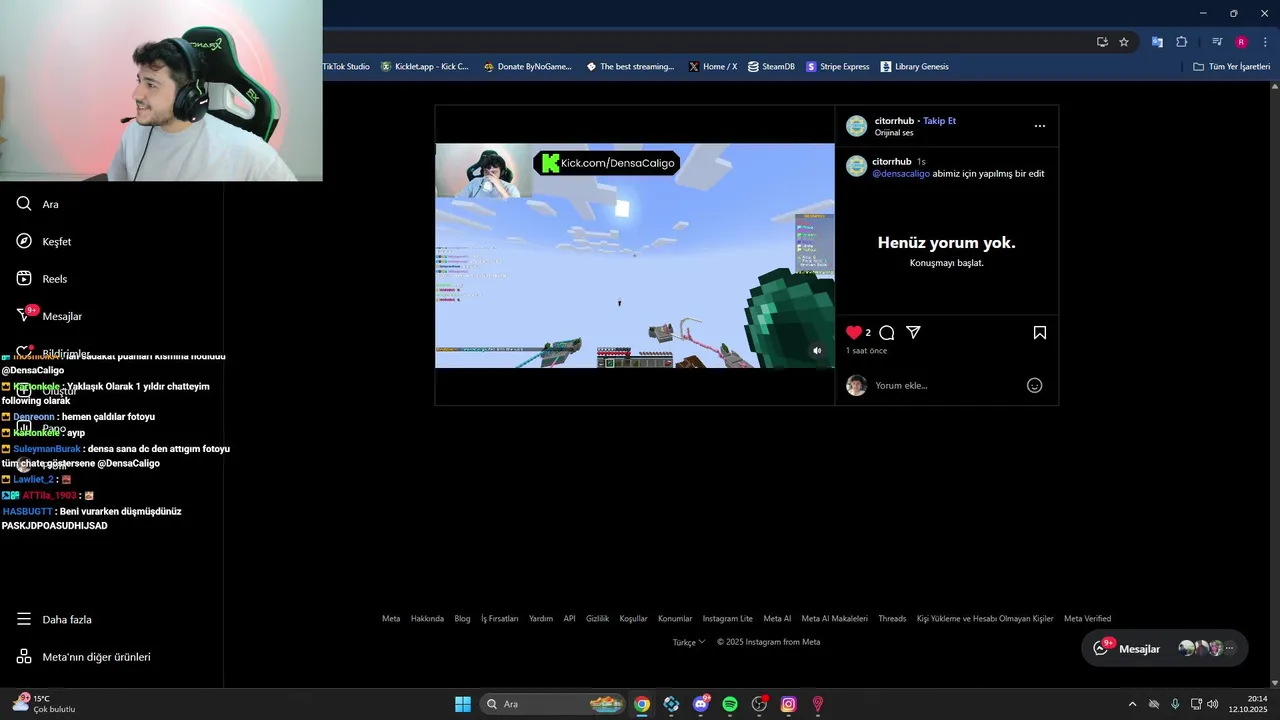The image size is (1280, 720).
Task: Click in the Yorum ekle comment field
Action: coord(945,385)
